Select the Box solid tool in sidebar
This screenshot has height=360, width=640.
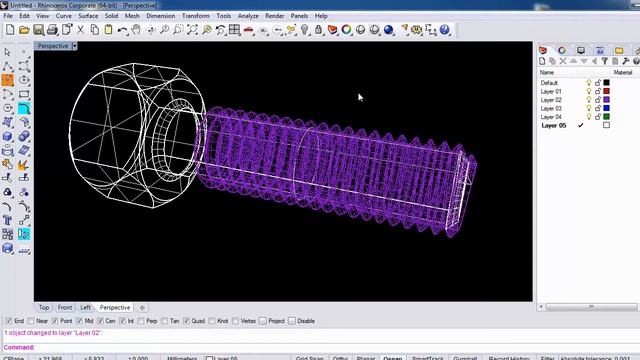click(x=7, y=136)
